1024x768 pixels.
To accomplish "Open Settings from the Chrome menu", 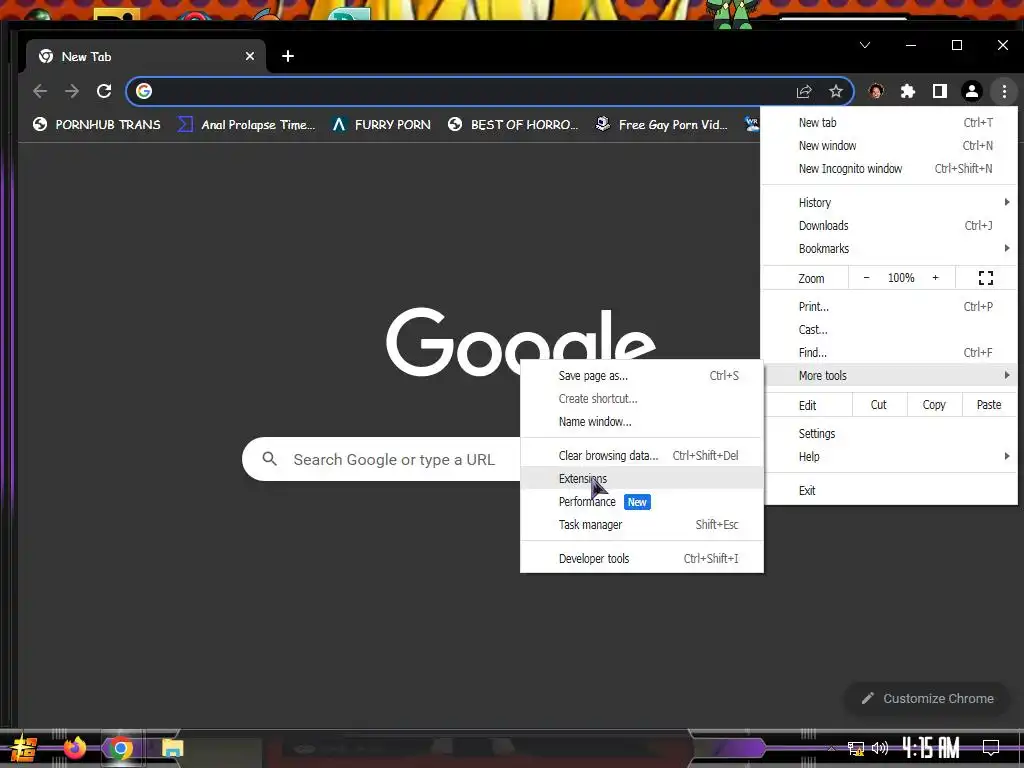I will point(889,434).
